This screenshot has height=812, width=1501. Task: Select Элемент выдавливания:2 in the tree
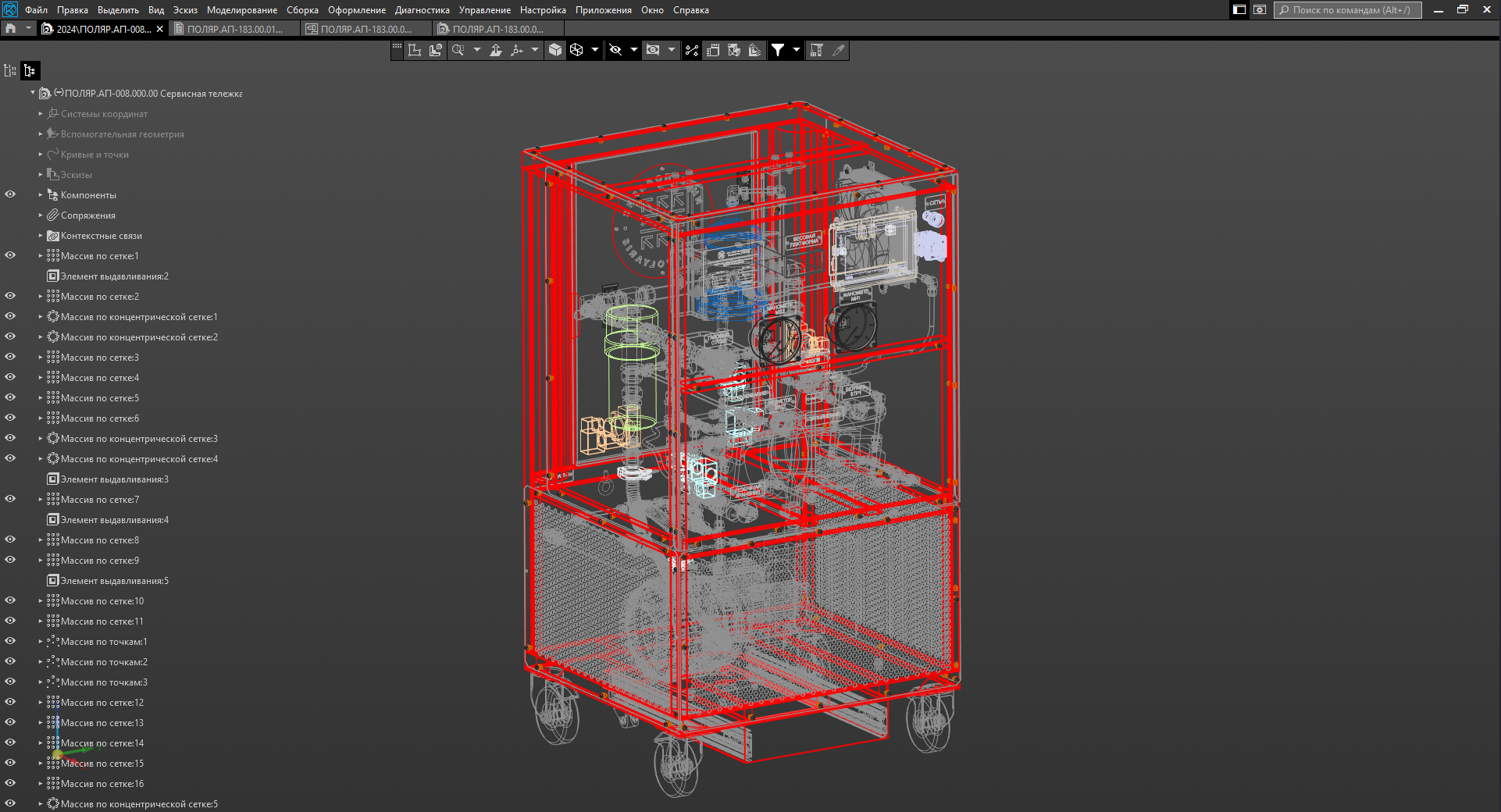tap(114, 276)
